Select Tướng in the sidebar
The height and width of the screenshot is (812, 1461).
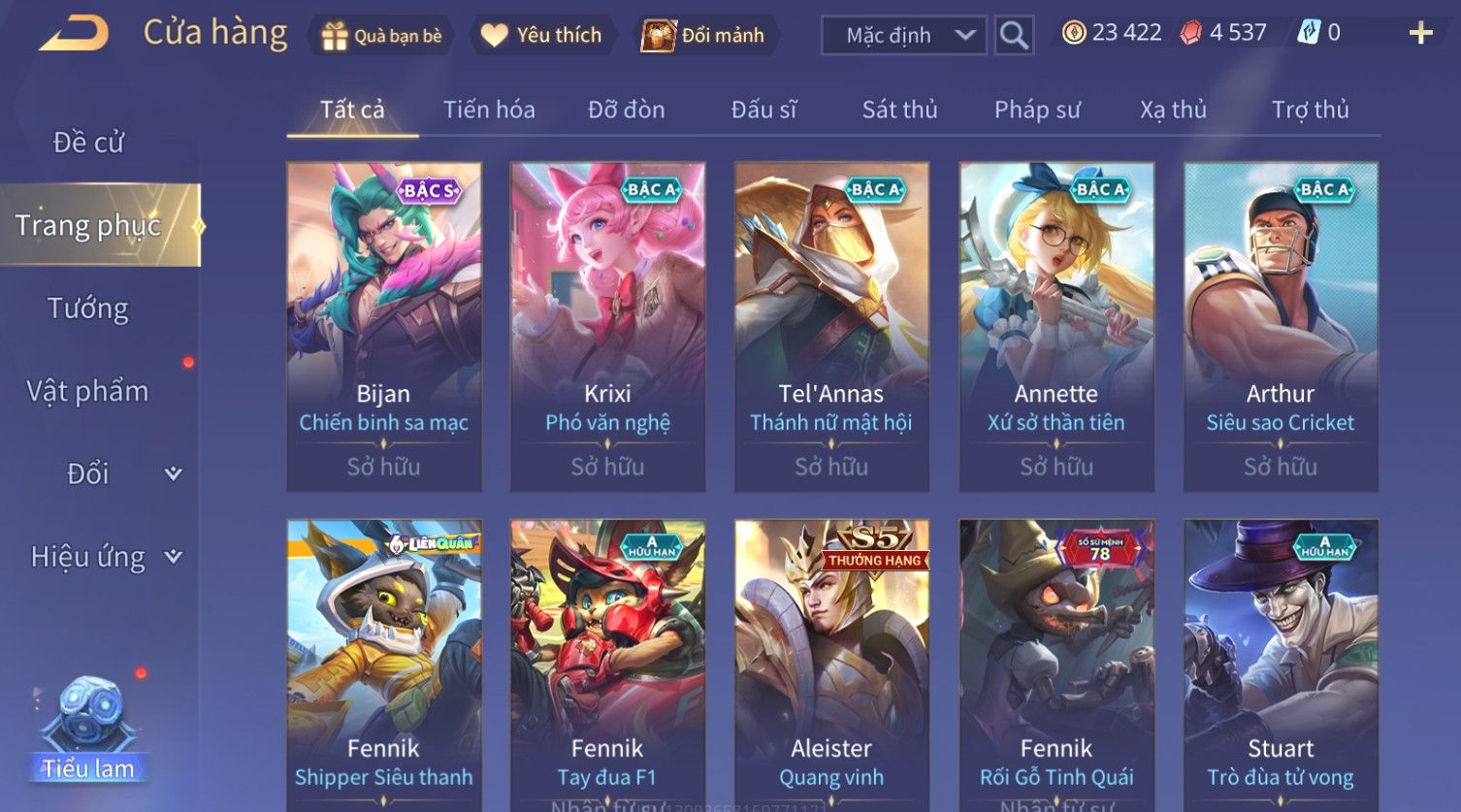(88, 309)
